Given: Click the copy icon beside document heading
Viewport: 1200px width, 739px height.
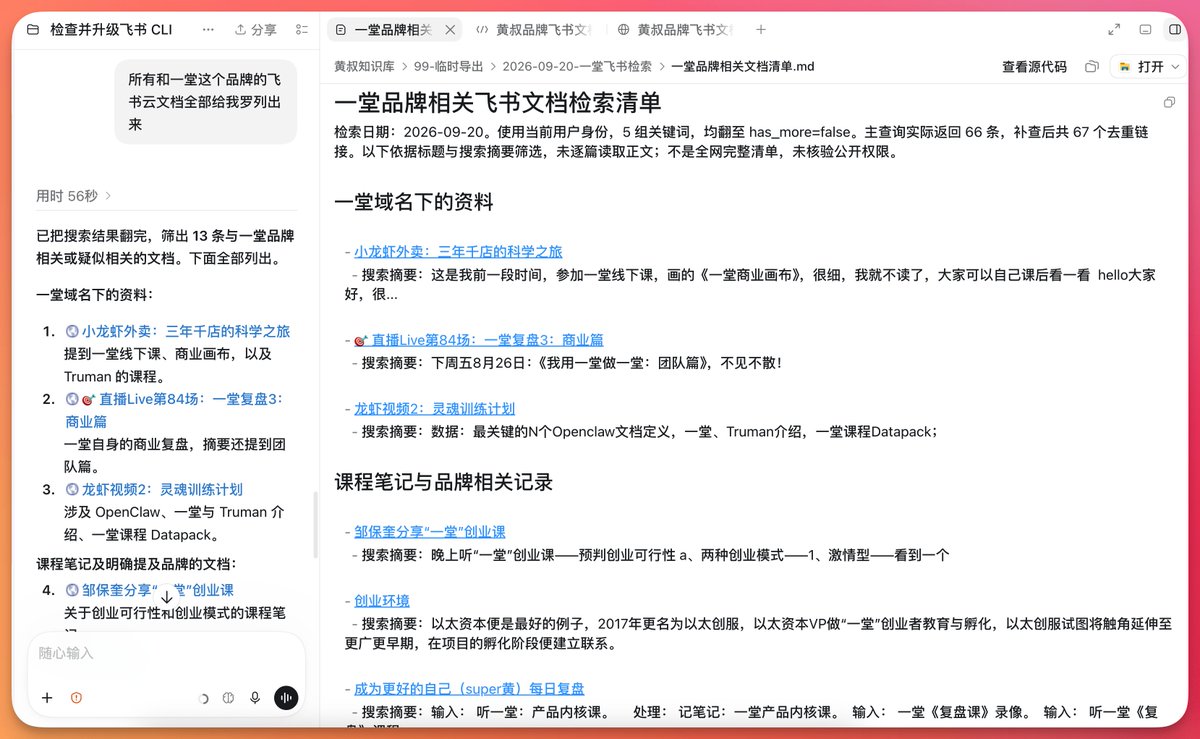Looking at the screenshot, I should click(1169, 103).
